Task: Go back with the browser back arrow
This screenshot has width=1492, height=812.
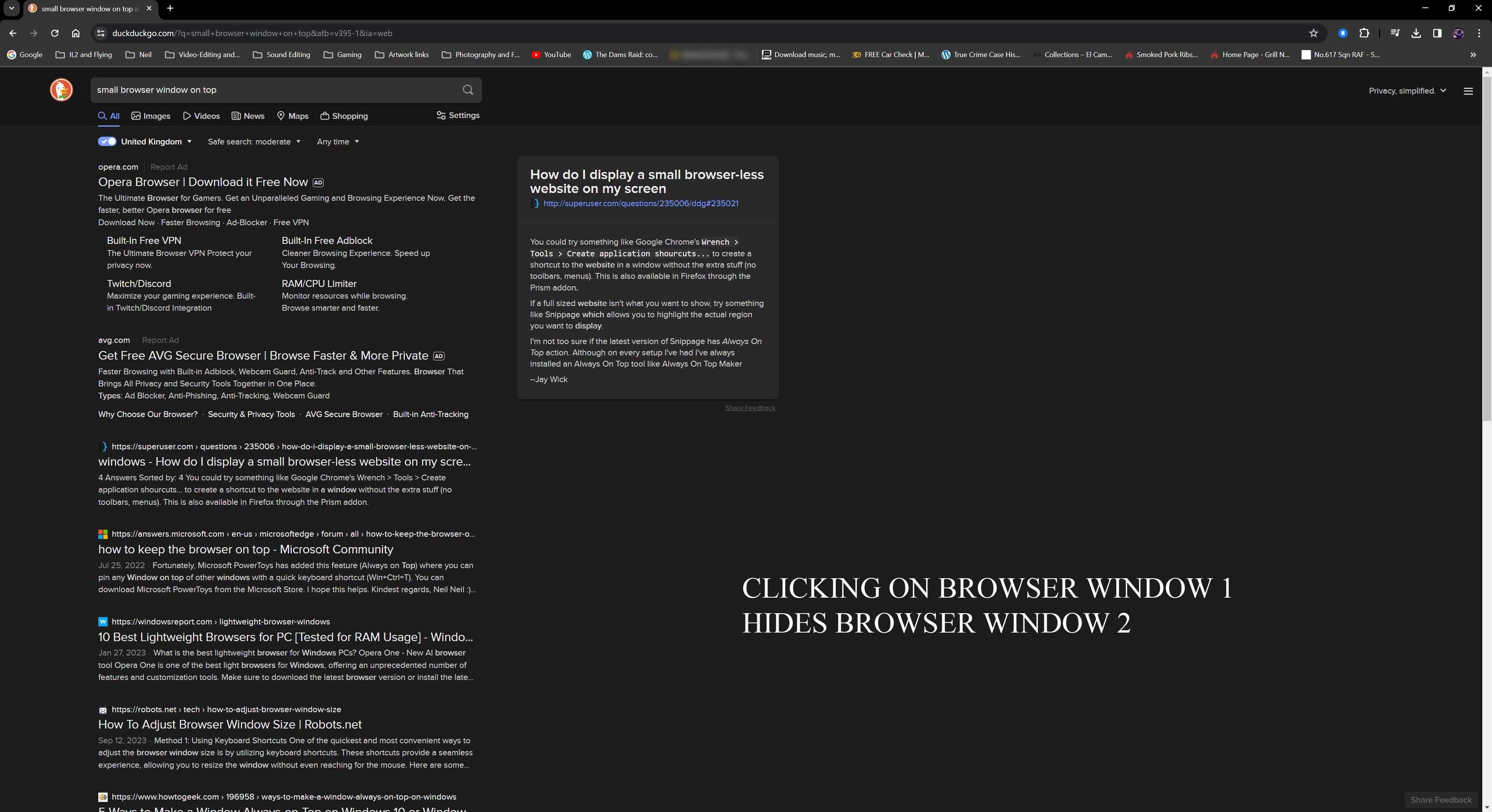Action: (13, 33)
